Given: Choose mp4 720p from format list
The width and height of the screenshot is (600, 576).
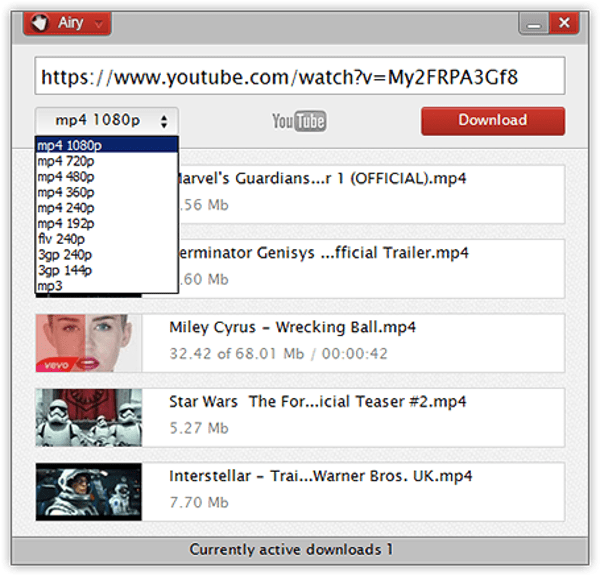Looking at the screenshot, I should pyautogui.click(x=106, y=161).
